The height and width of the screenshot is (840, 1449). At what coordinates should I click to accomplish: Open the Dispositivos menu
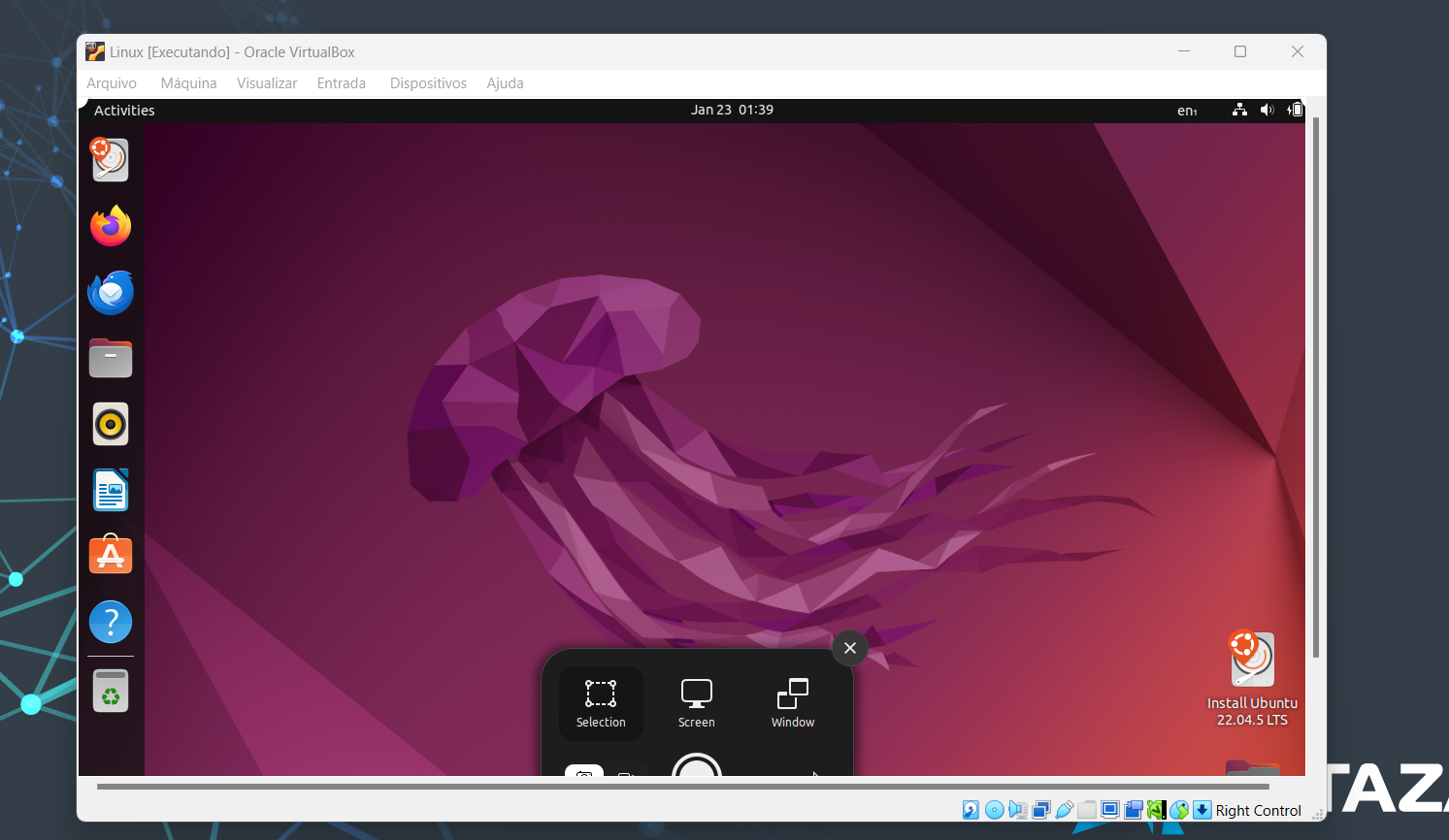point(428,83)
